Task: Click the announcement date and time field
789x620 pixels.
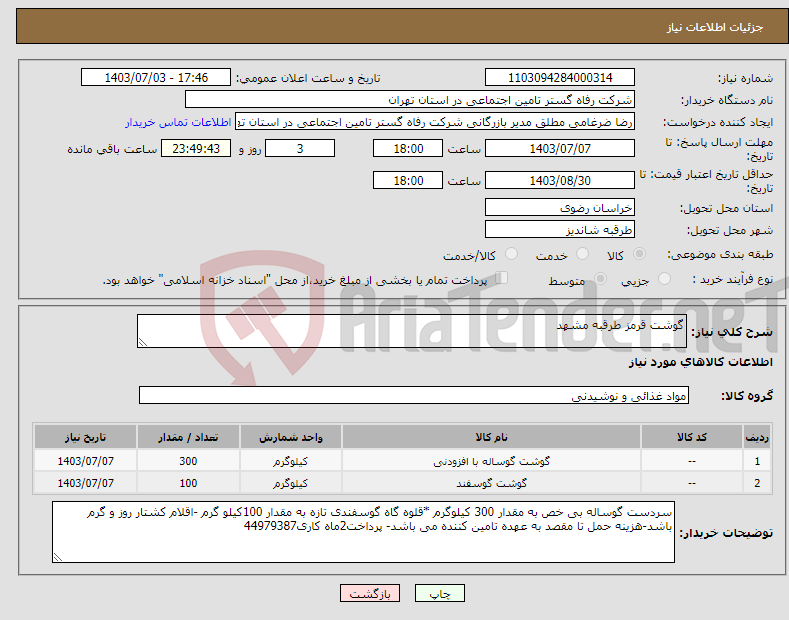Action: tap(156, 78)
